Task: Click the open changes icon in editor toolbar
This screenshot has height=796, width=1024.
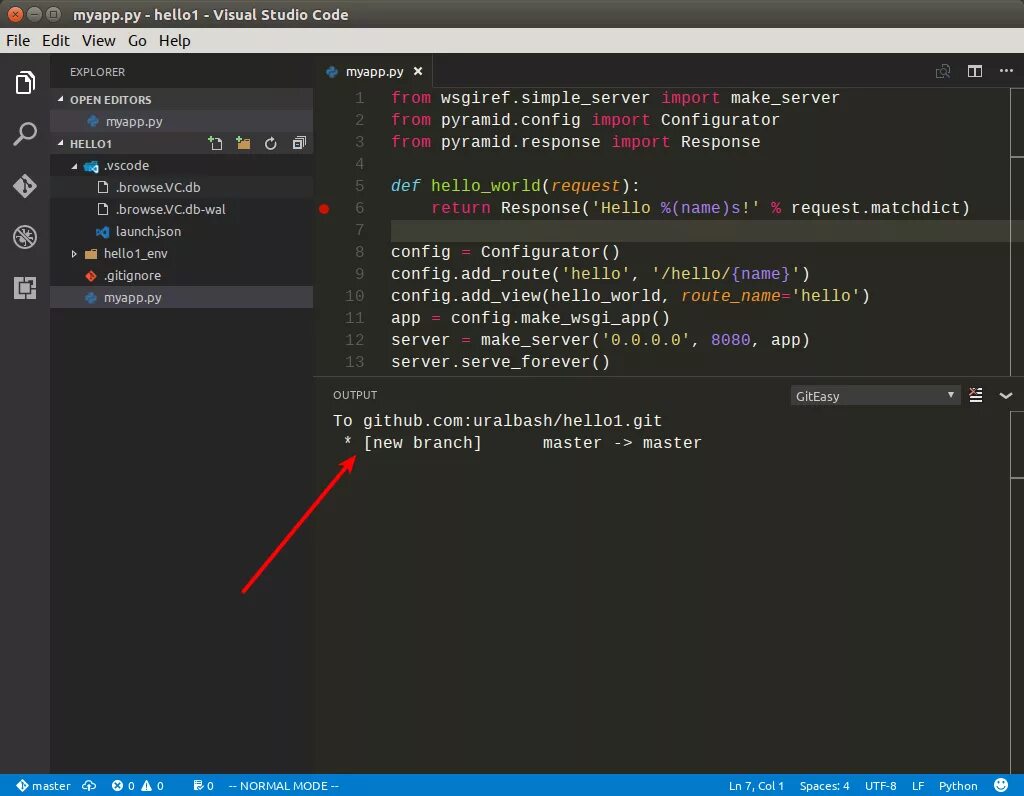Action: 942,71
